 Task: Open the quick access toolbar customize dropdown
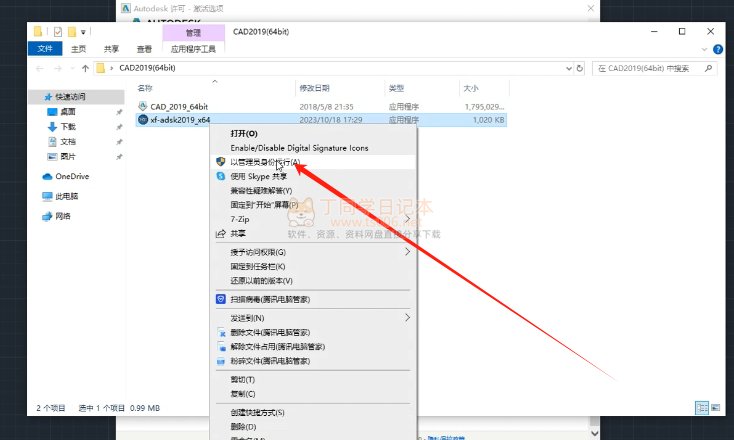coord(83,32)
